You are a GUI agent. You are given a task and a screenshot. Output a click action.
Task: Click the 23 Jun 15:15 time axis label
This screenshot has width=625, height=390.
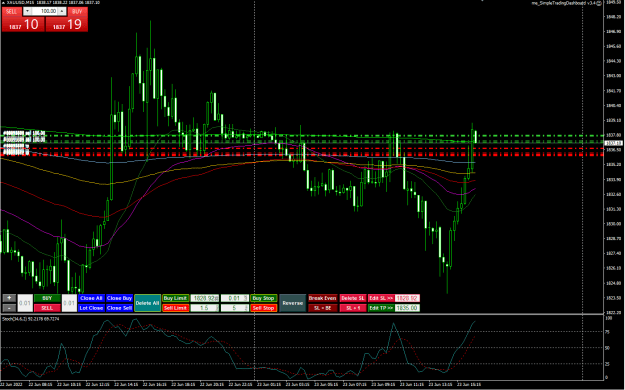(x=469, y=385)
